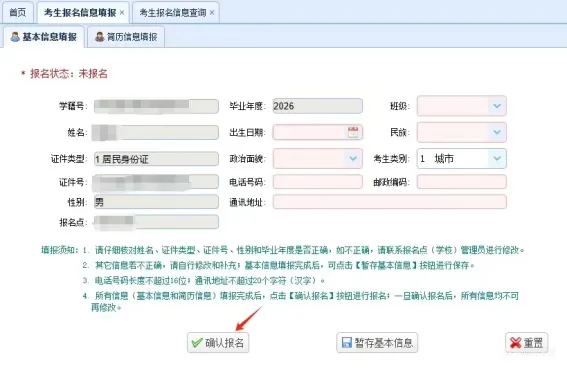567x369 pixels.
Task: Click the 学籍号 field
Action: pyautogui.click(x=156, y=106)
